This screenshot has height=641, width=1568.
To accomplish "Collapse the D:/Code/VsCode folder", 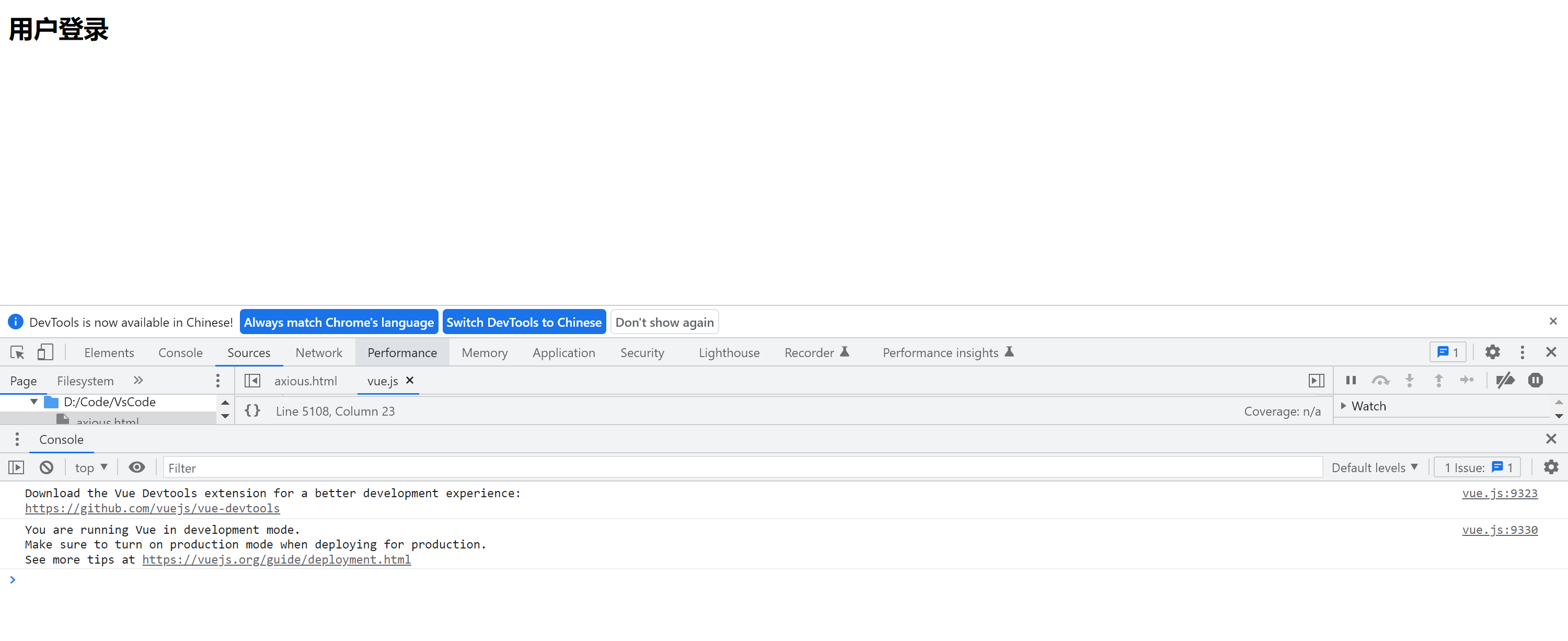I will pyautogui.click(x=34, y=402).
